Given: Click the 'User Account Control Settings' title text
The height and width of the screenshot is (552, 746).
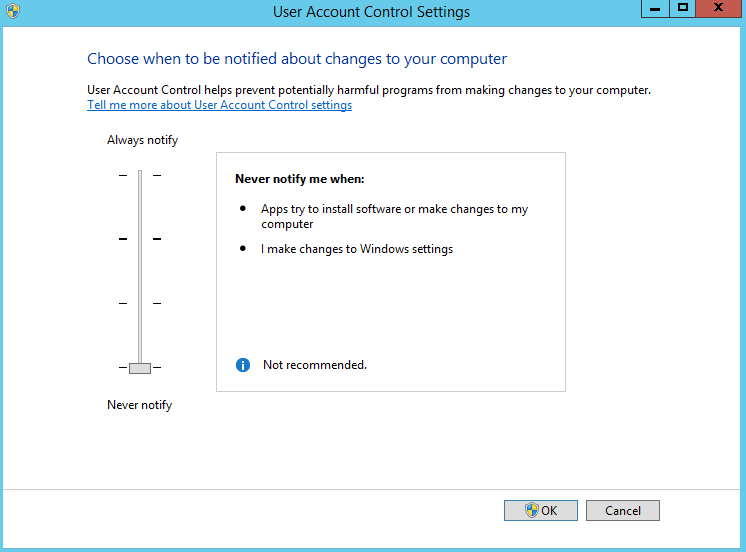Looking at the screenshot, I should coord(371,11).
